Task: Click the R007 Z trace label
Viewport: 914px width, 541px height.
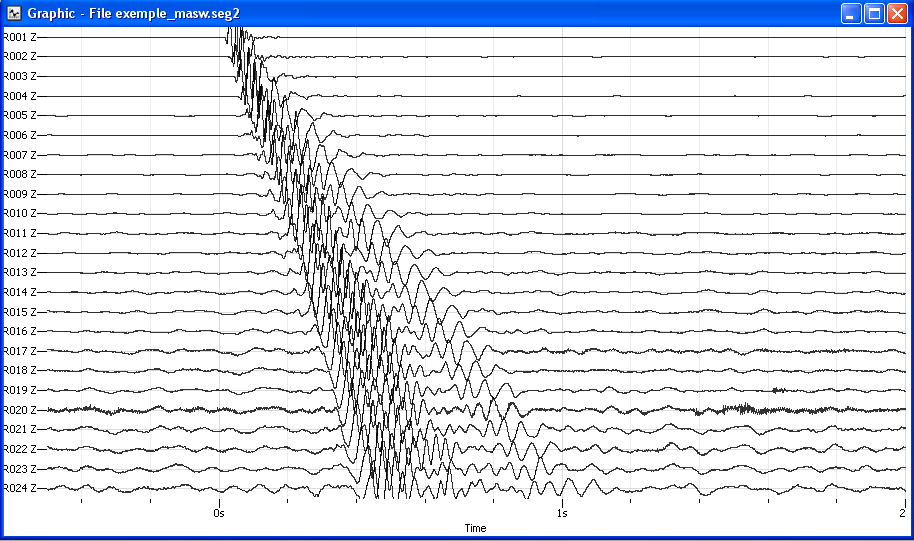Action: [20, 155]
